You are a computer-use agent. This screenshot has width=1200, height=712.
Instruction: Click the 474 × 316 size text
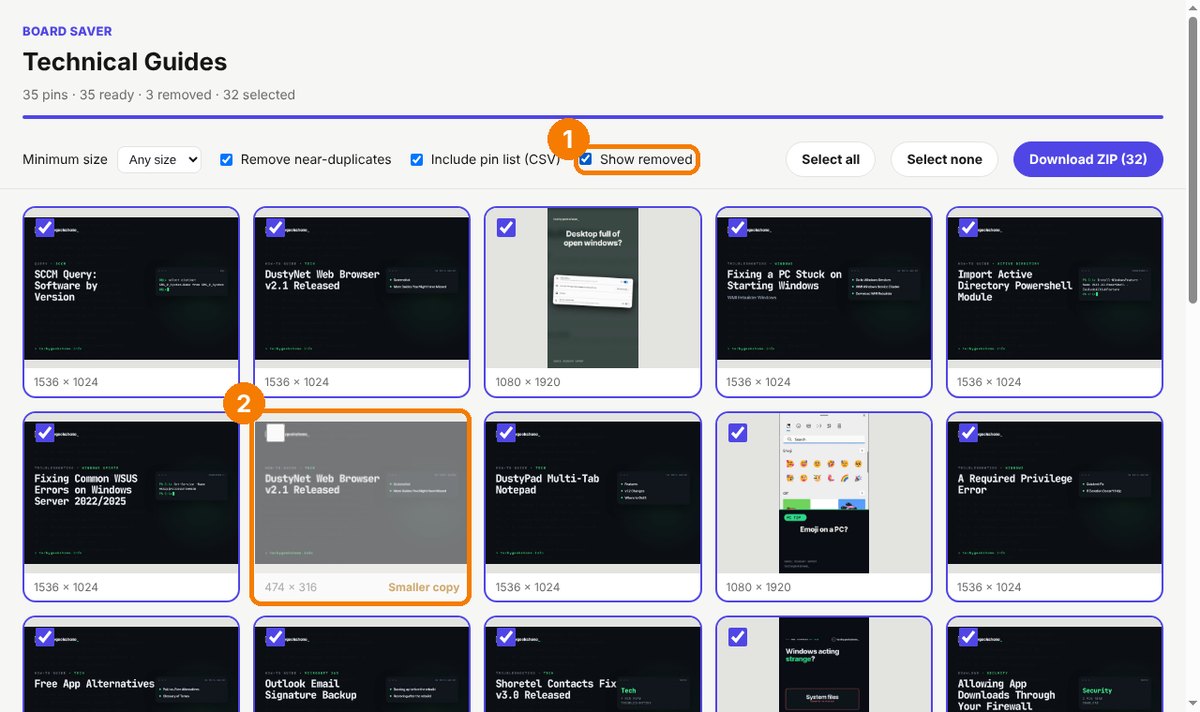(x=291, y=587)
